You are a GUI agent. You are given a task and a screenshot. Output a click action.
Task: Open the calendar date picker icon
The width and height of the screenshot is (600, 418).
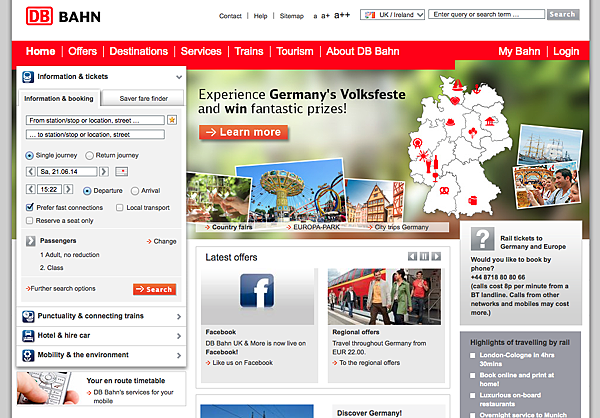pos(122,171)
